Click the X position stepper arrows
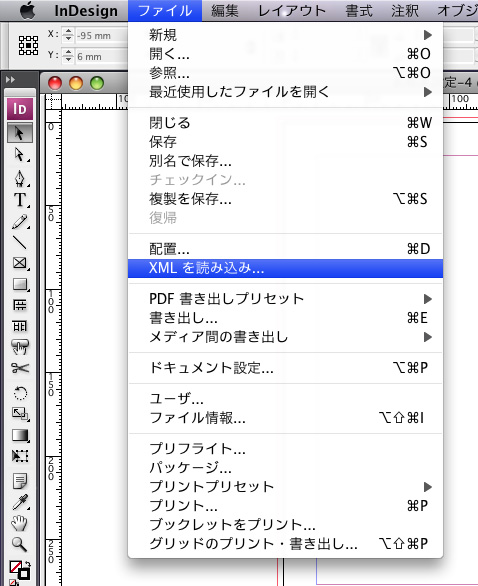 click(x=68, y=35)
